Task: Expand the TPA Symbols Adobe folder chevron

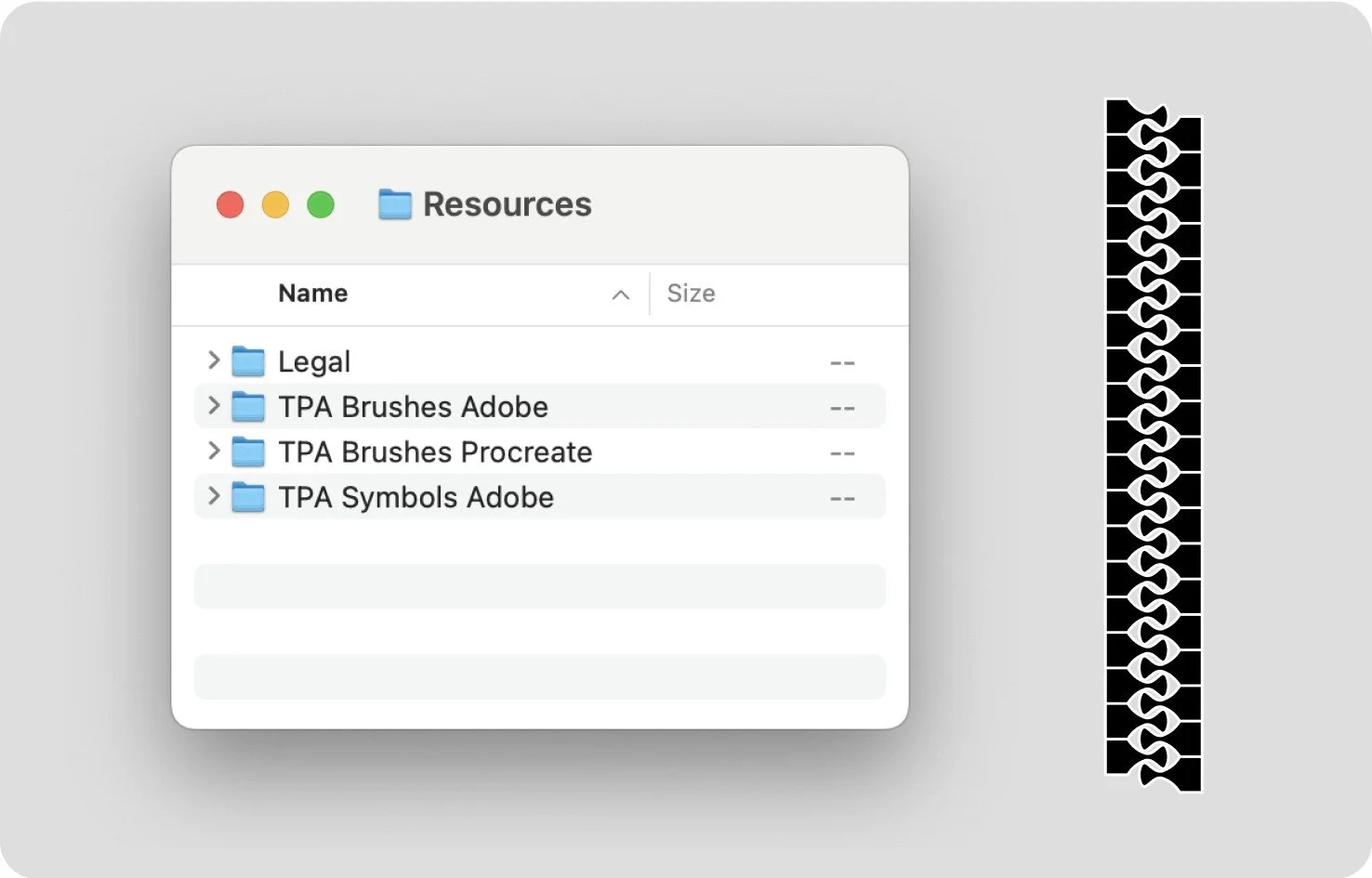Action: (x=214, y=496)
